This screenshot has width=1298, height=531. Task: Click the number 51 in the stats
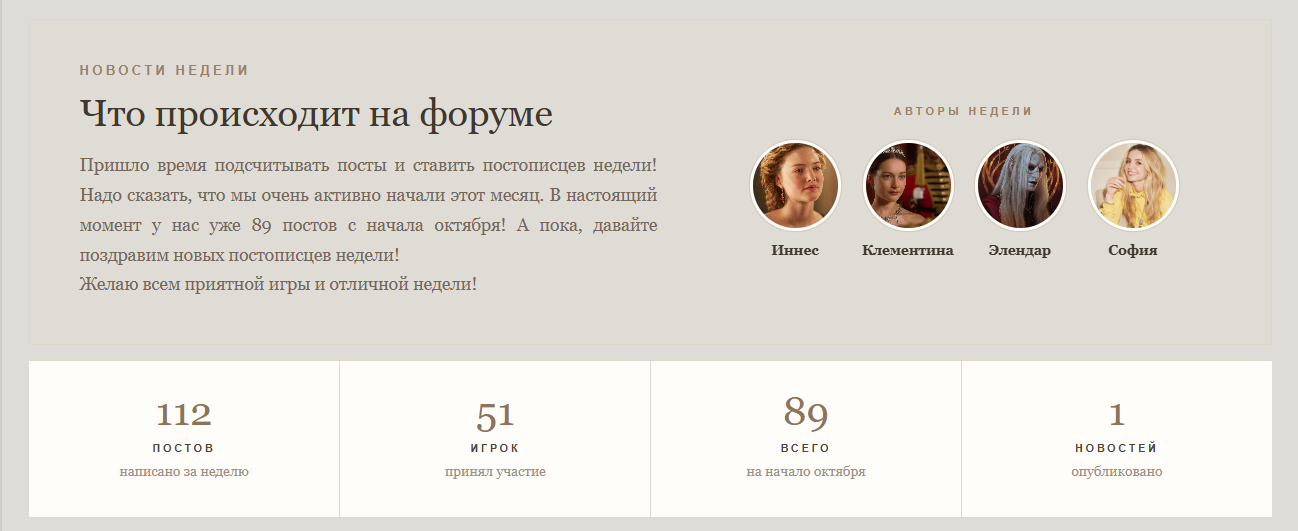495,415
